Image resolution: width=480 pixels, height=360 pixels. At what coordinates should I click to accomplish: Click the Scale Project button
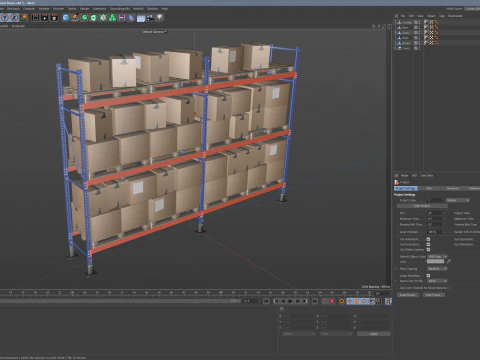click(422, 206)
